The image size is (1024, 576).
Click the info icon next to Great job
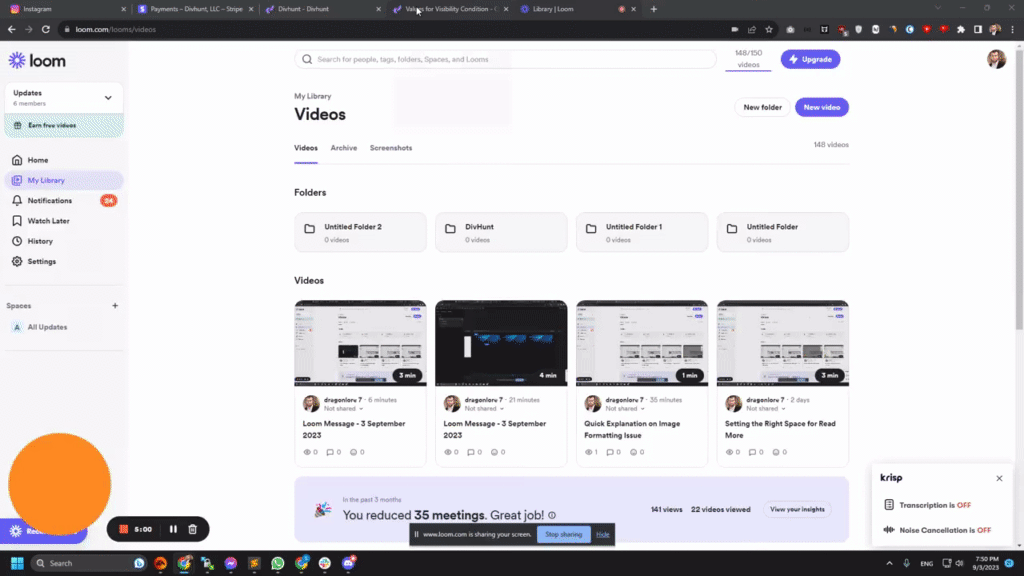click(x=552, y=515)
